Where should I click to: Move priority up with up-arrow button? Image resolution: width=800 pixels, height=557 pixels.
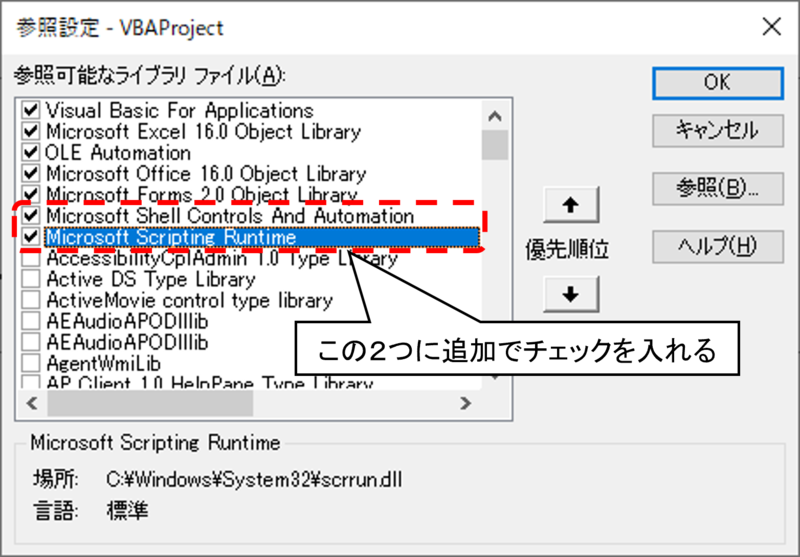[x=570, y=205]
